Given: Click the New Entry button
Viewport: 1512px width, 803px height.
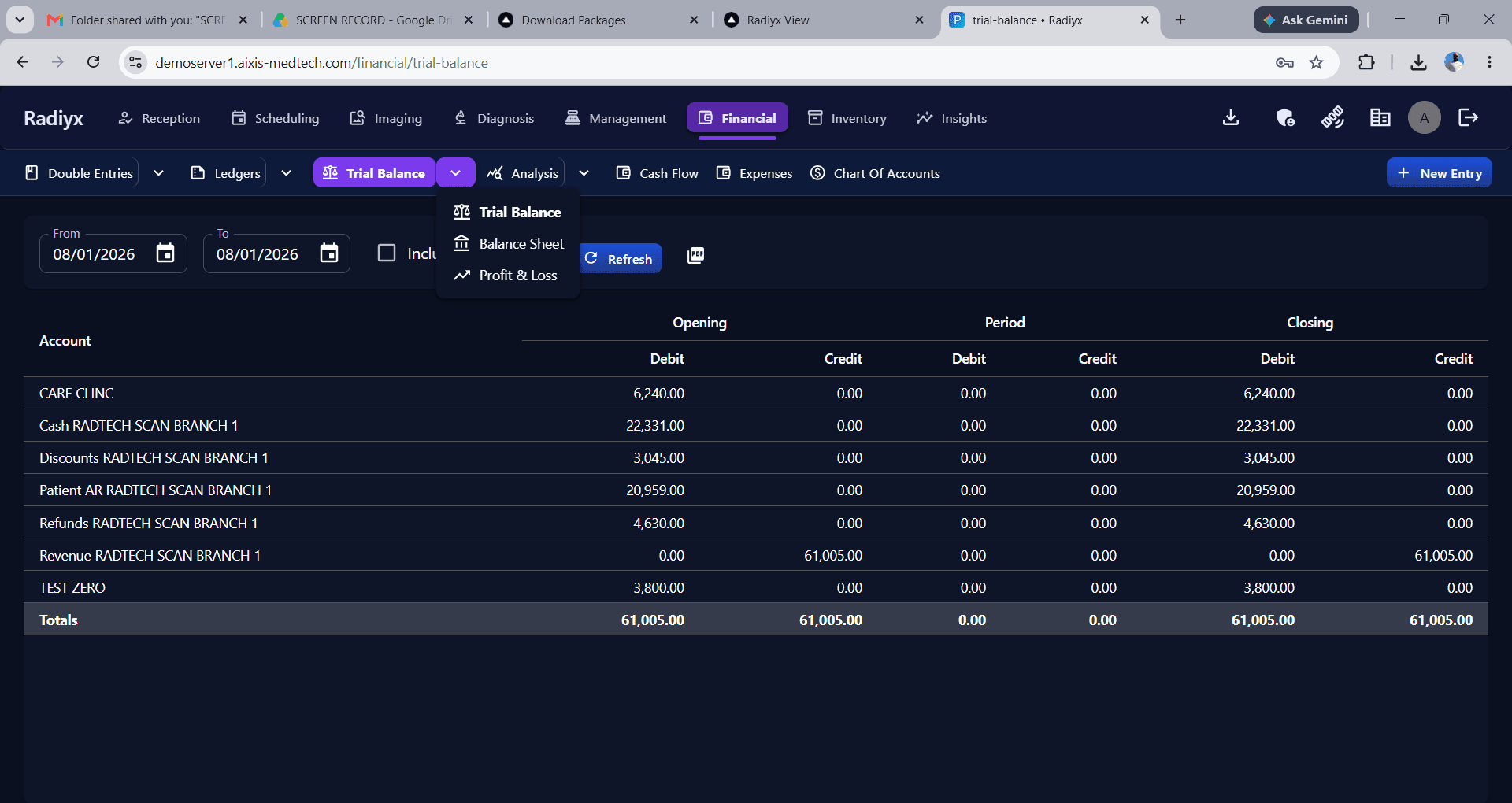Looking at the screenshot, I should (1440, 173).
